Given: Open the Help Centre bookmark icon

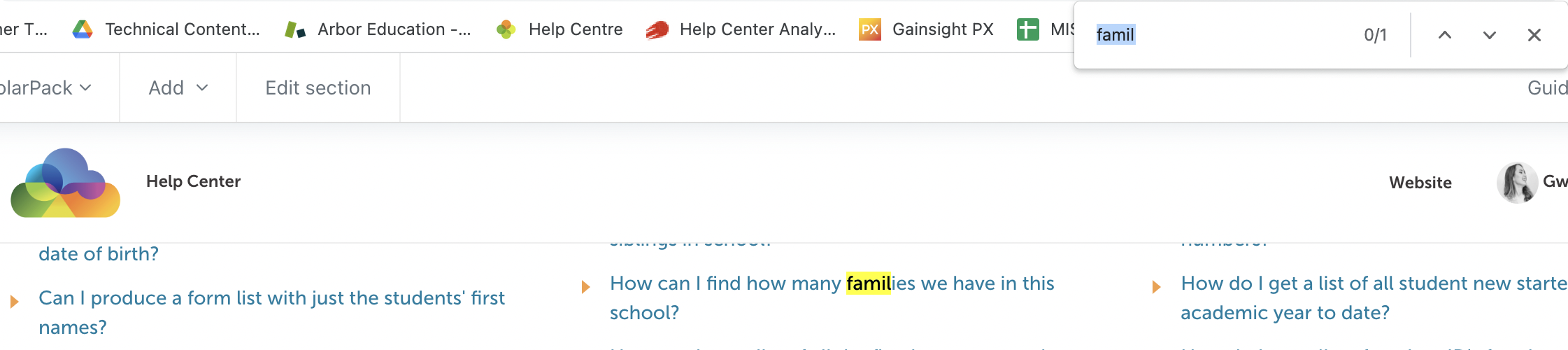Looking at the screenshot, I should tap(506, 29).
